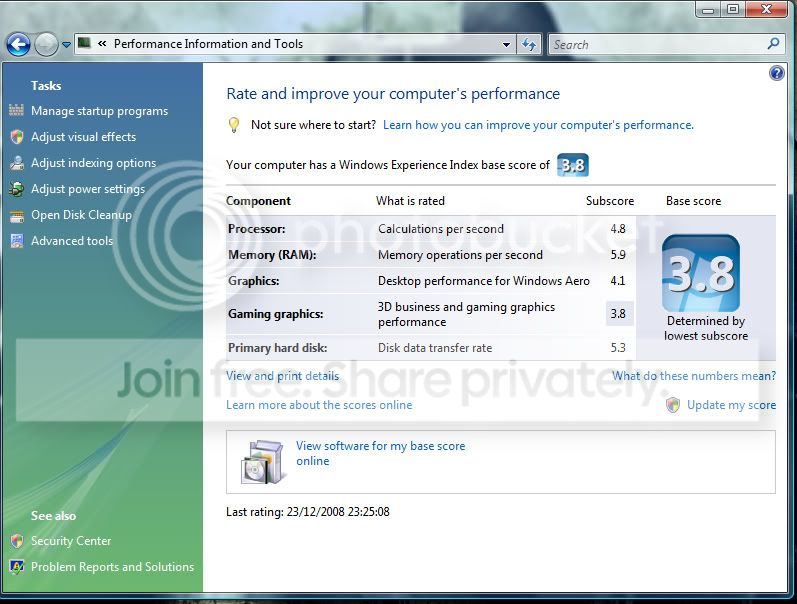
Task: Expand the address bar history dropdown
Action: click(x=506, y=45)
